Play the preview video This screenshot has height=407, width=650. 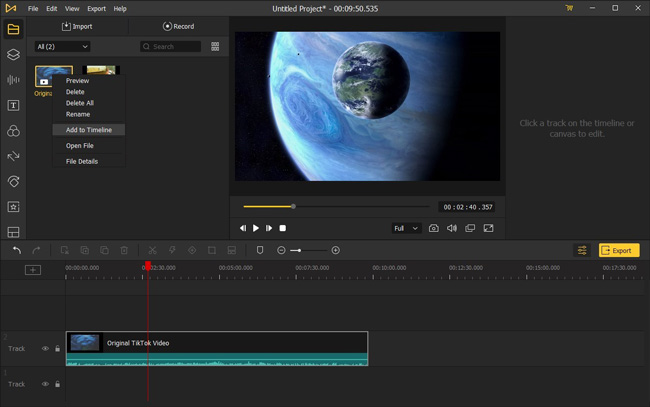pyautogui.click(x=256, y=228)
